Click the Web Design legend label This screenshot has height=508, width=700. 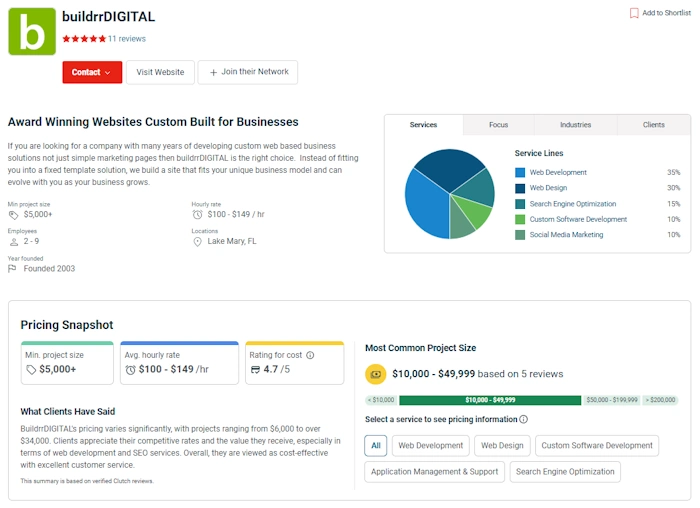[x=548, y=188]
